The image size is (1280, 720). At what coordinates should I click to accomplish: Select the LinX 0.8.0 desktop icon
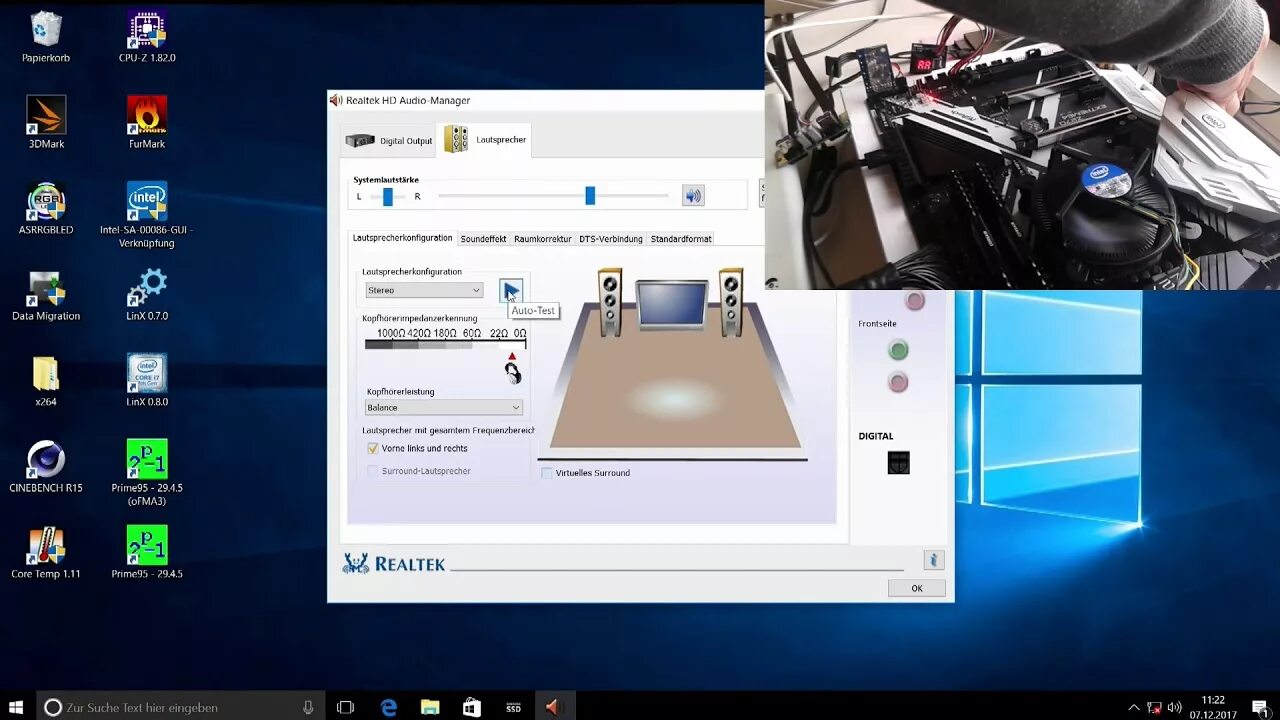[147, 373]
